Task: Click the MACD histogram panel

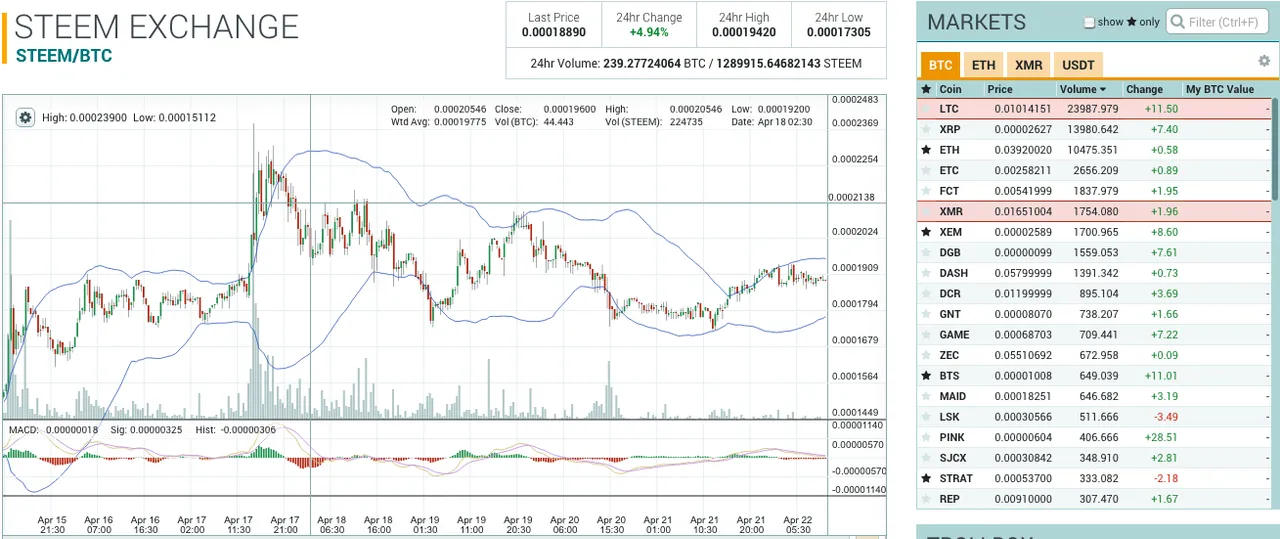Action: pyautogui.click(x=415, y=458)
